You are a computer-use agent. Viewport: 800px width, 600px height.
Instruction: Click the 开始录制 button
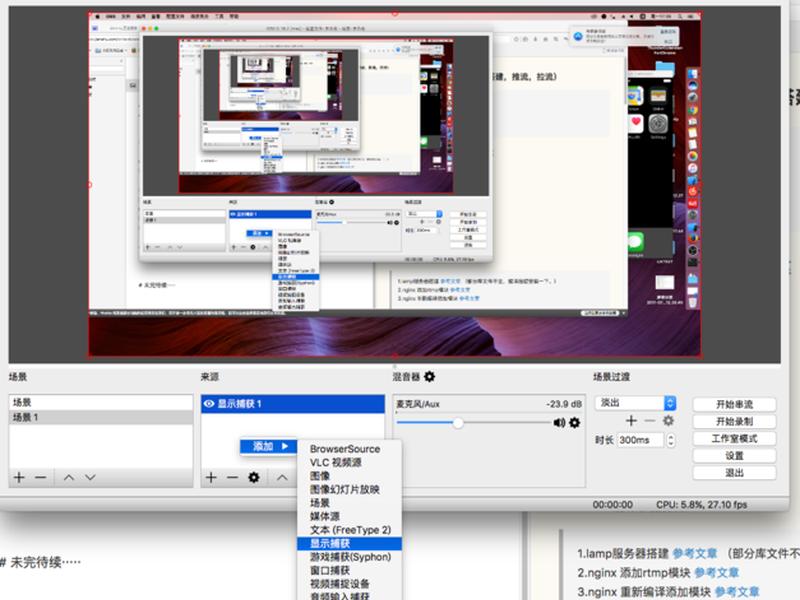[x=734, y=421]
